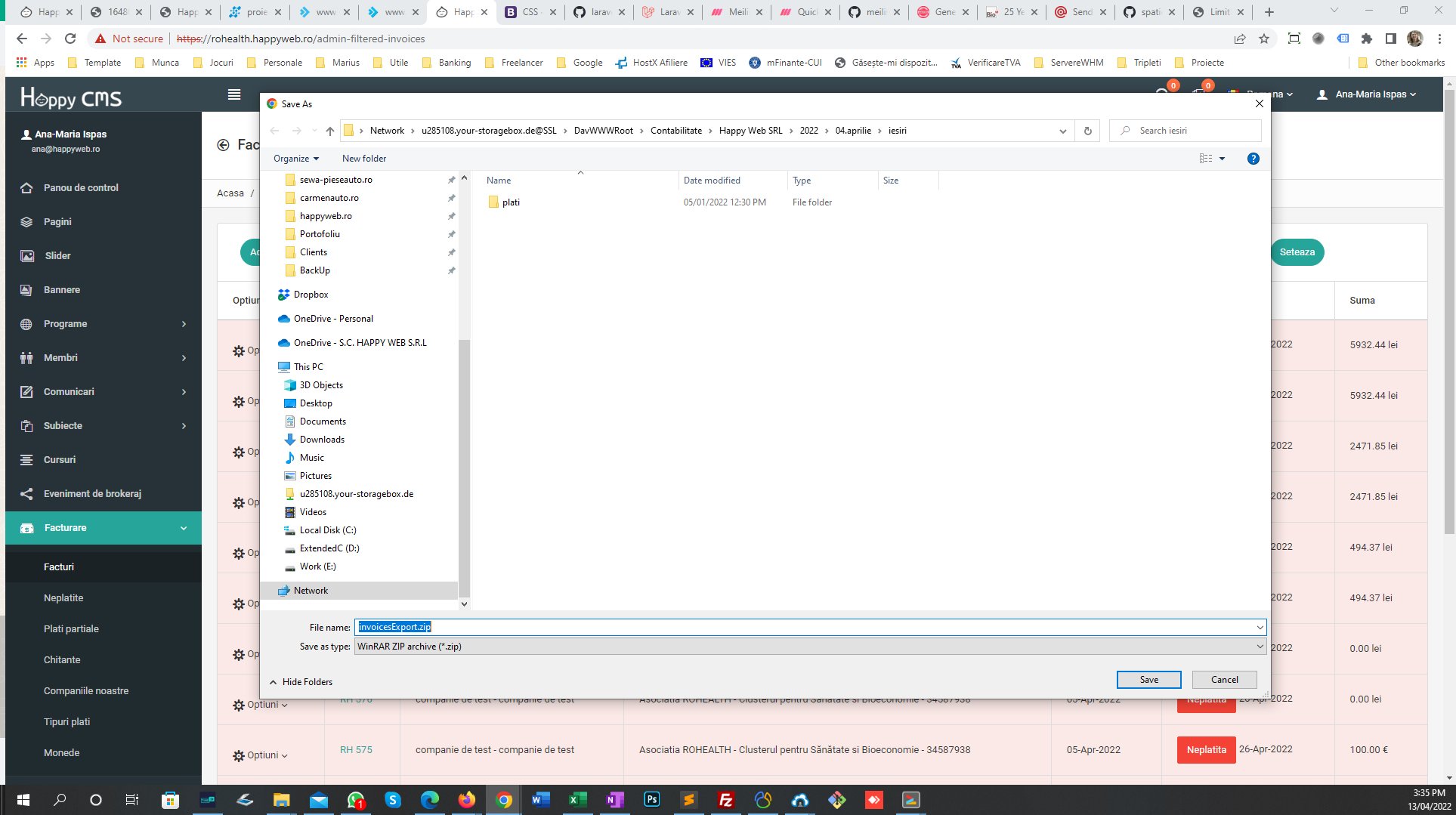Open Photoshop from the taskbar

click(x=651, y=800)
